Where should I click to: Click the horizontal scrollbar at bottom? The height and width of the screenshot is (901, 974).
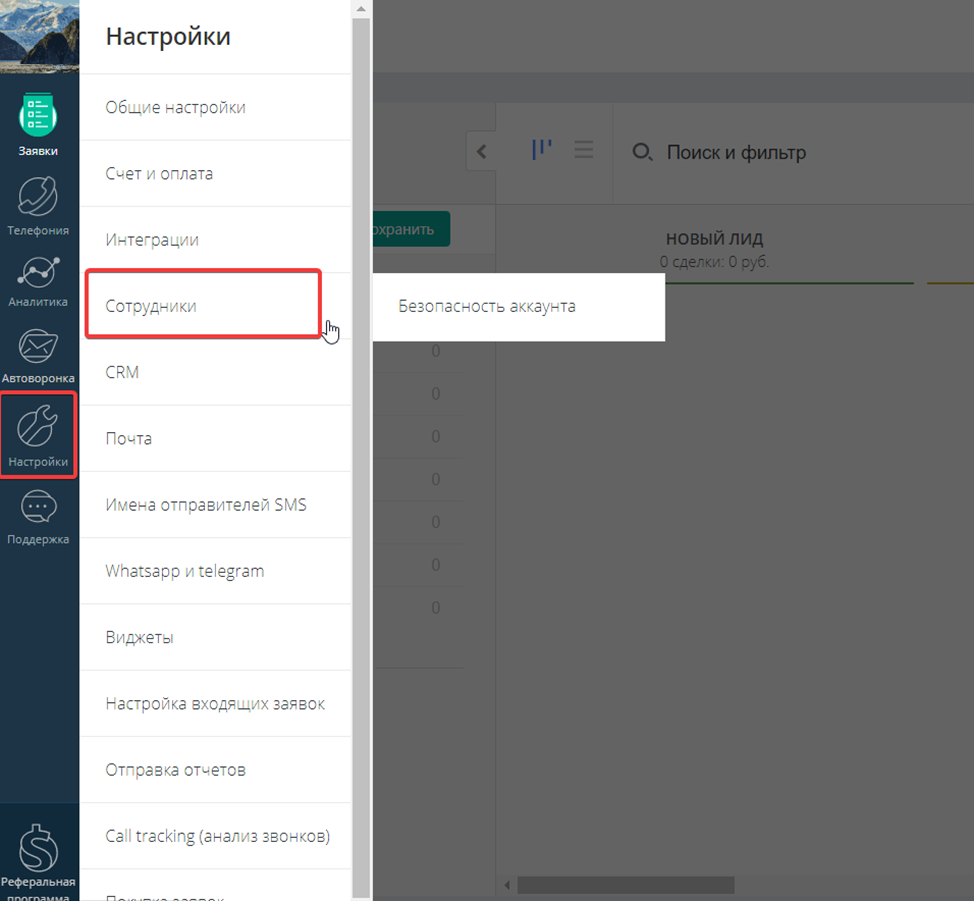(x=626, y=885)
